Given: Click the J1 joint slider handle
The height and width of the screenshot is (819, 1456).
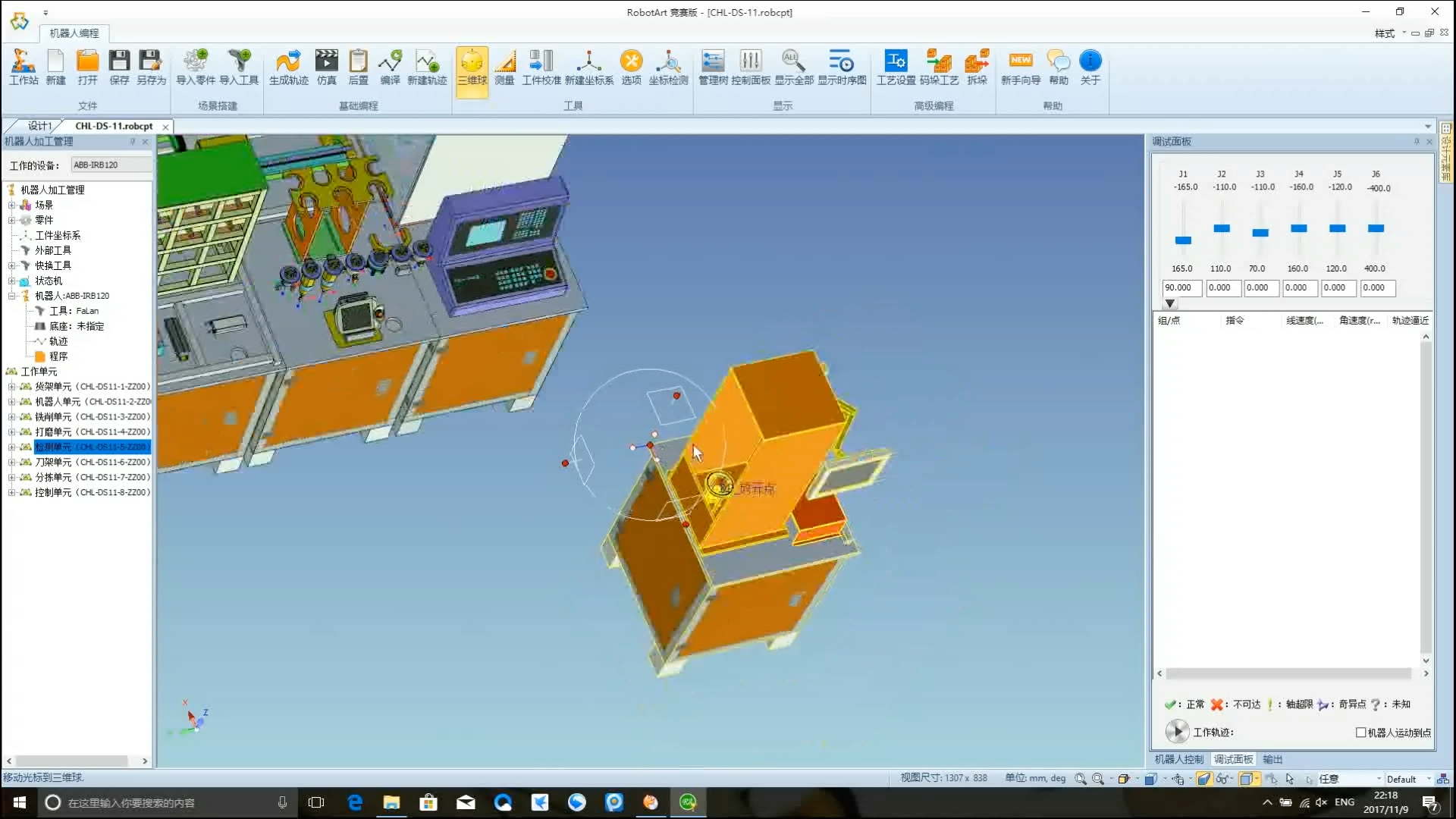Looking at the screenshot, I should (x=1183, y=240).
